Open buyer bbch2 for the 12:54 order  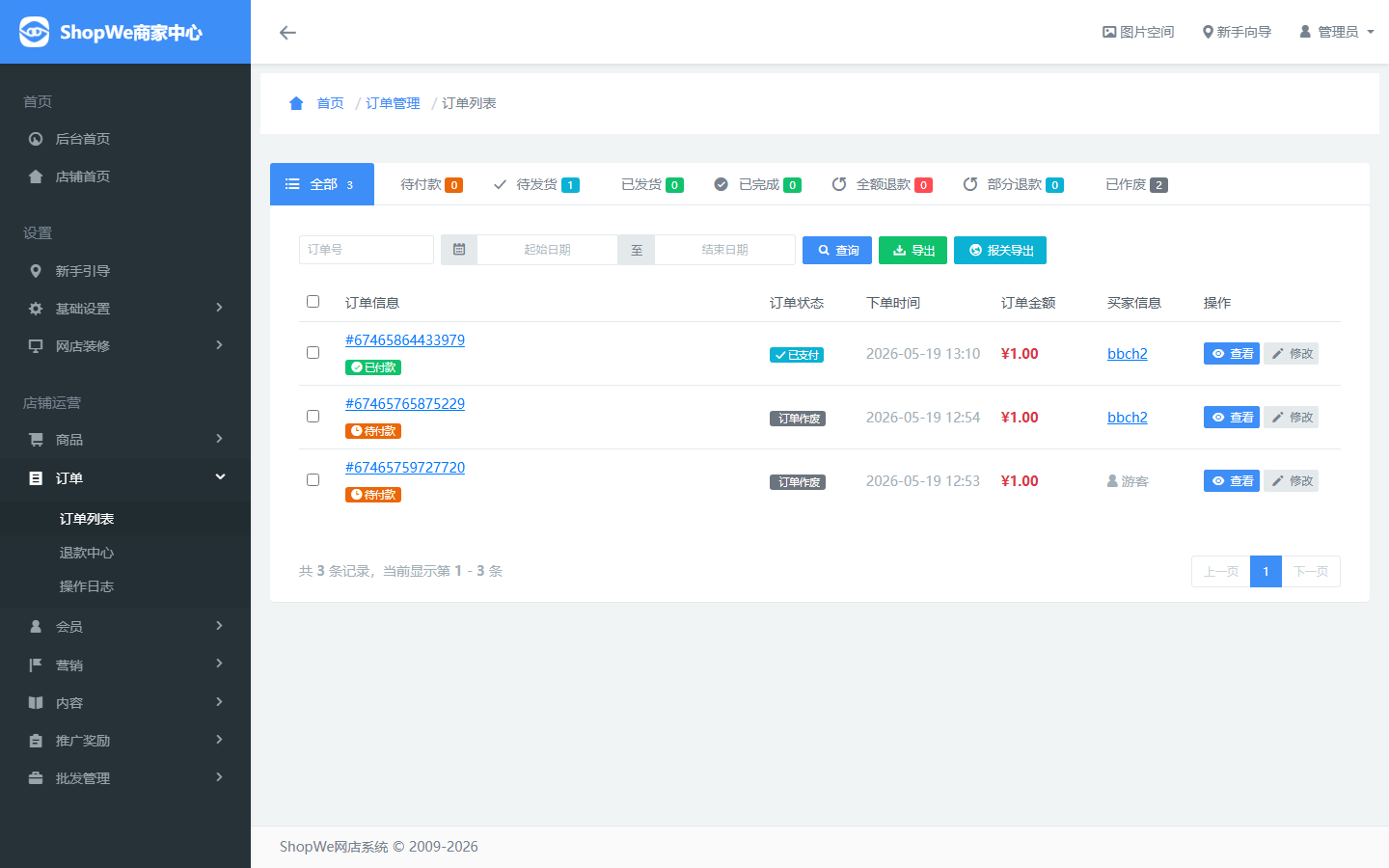1128,418
